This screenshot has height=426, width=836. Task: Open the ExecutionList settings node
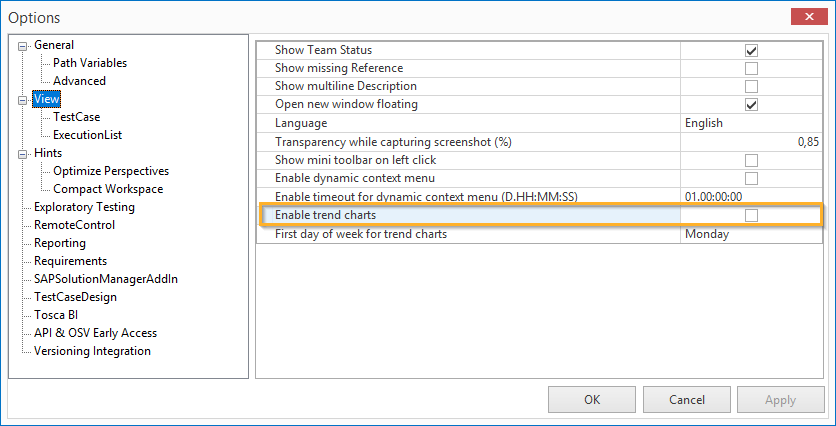[x=89, y=135]
